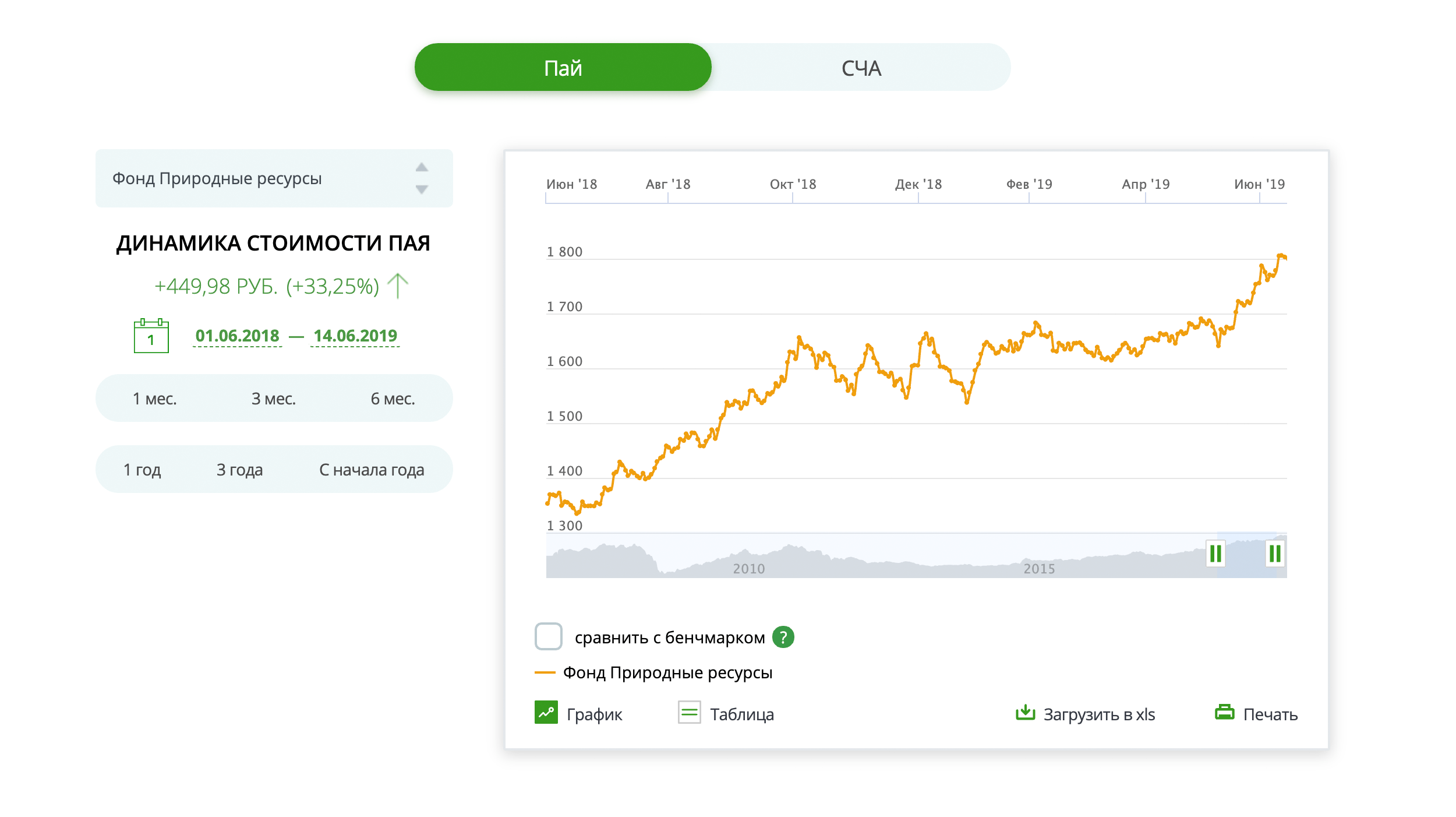Click the right range handle in the navigator
Viewport: 1456px width, 817px height.
[1275, 554]
